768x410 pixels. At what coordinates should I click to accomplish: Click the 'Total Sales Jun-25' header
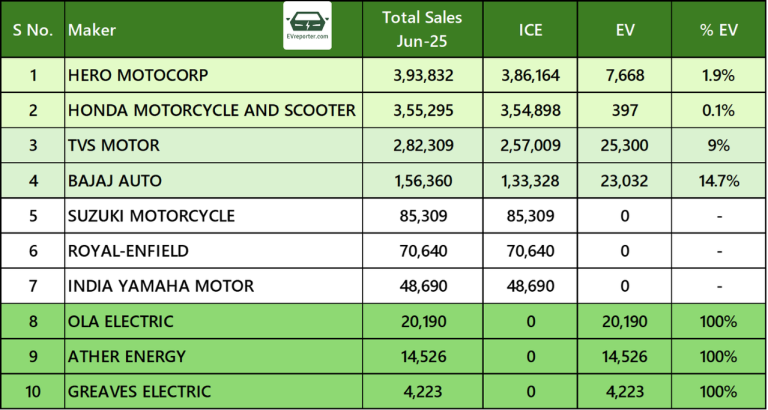click(x=422, y=29)
